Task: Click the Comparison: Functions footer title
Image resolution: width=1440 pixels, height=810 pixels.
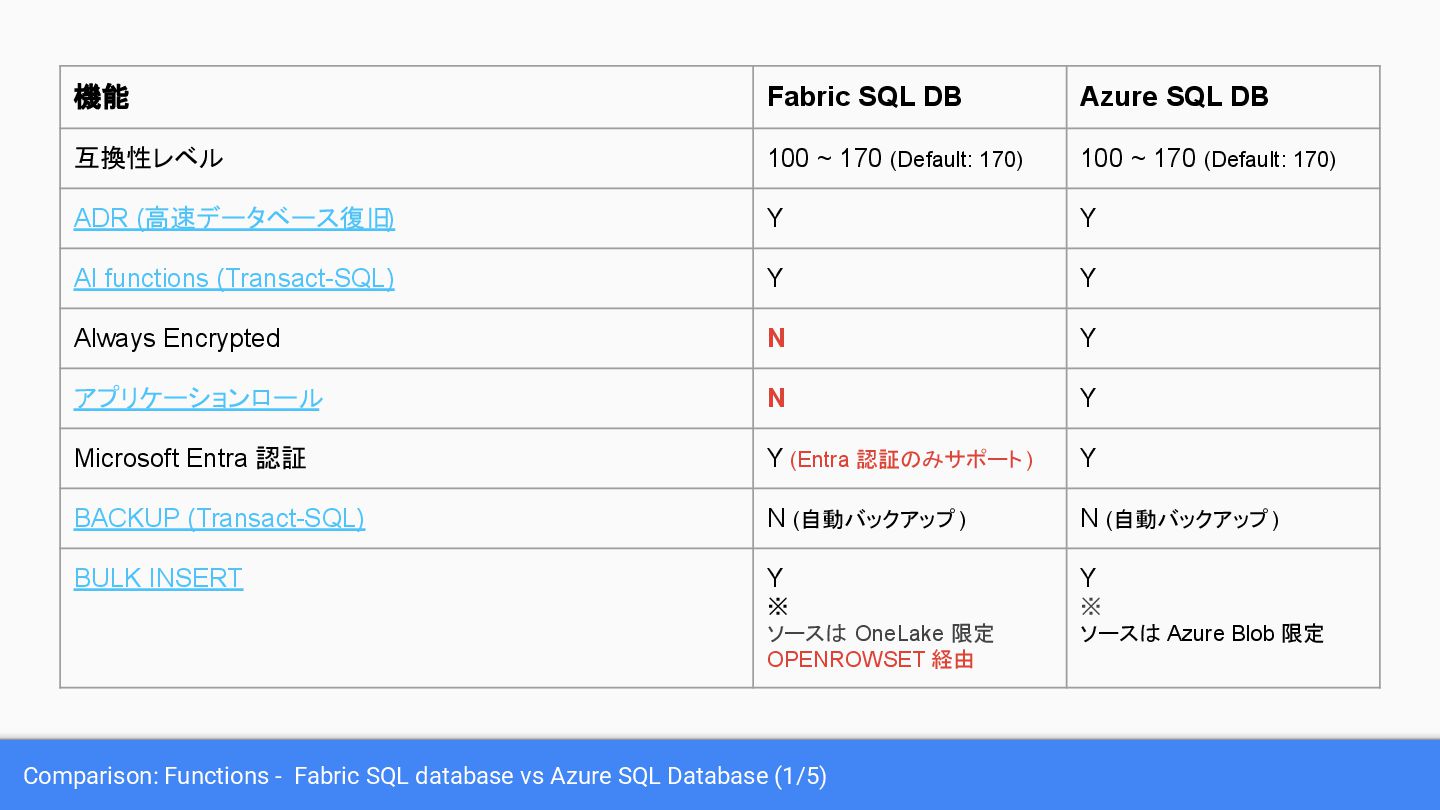Action: tap(425, 776)
